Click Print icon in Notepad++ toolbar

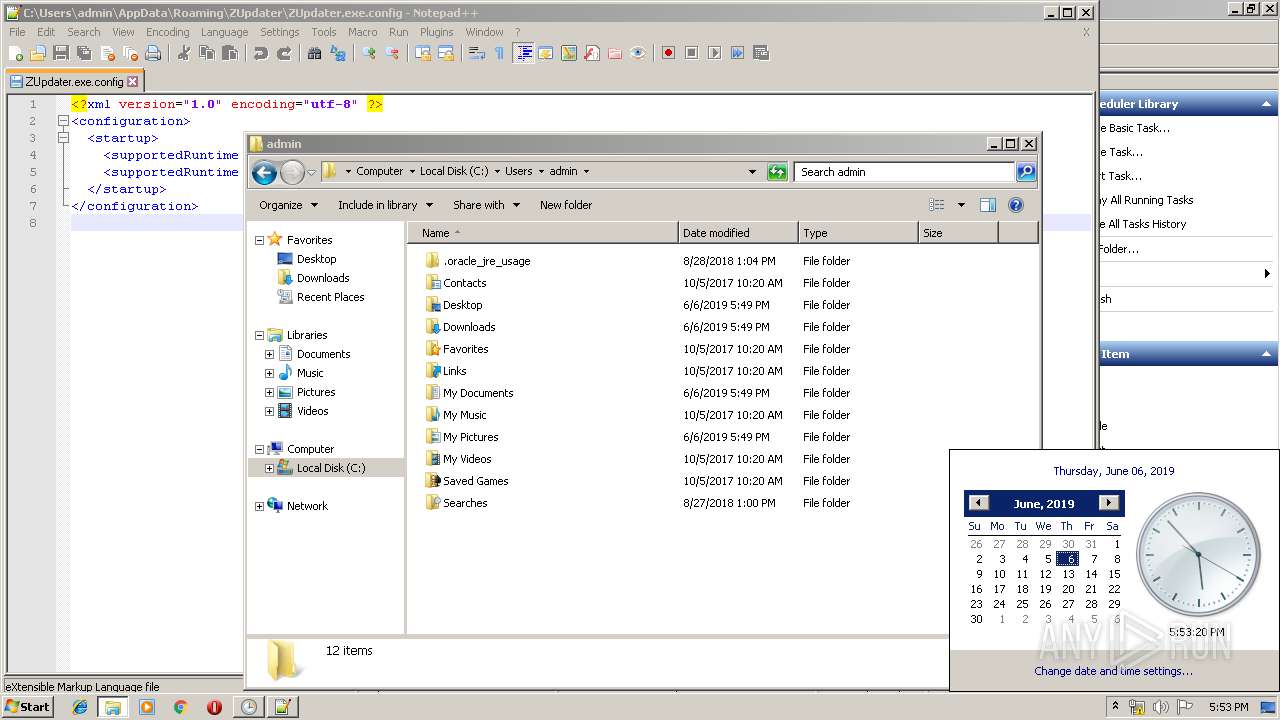point(152,53)
